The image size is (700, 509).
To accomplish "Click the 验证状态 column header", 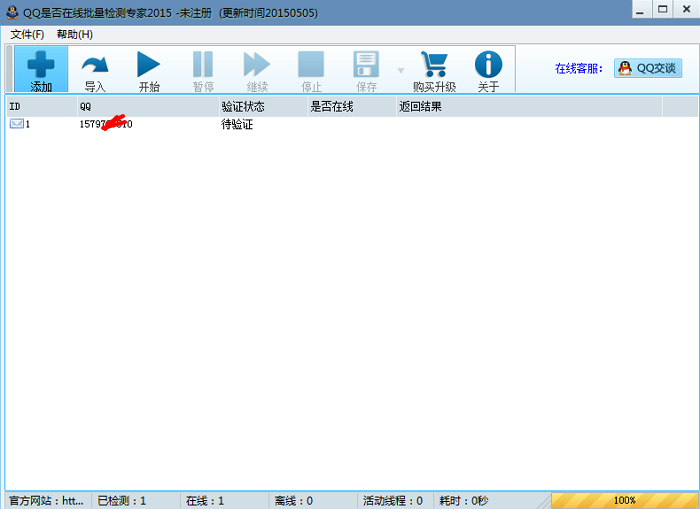I will (x=263, y=106).
